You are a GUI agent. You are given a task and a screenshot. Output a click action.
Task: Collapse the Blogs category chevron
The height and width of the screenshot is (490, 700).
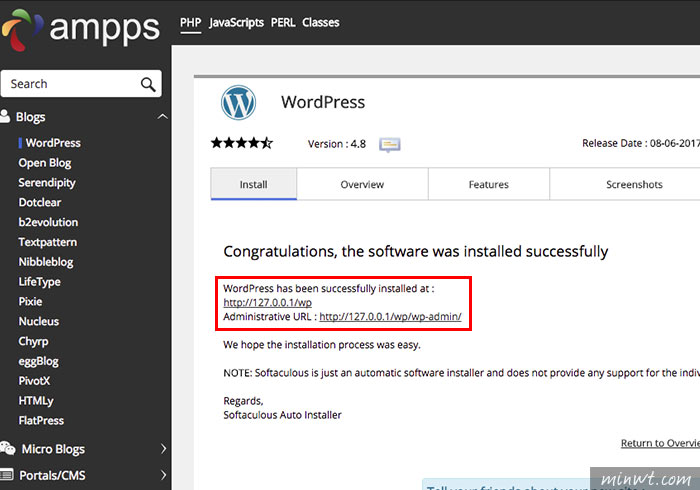pyautogui.click(x=162, y=116)
